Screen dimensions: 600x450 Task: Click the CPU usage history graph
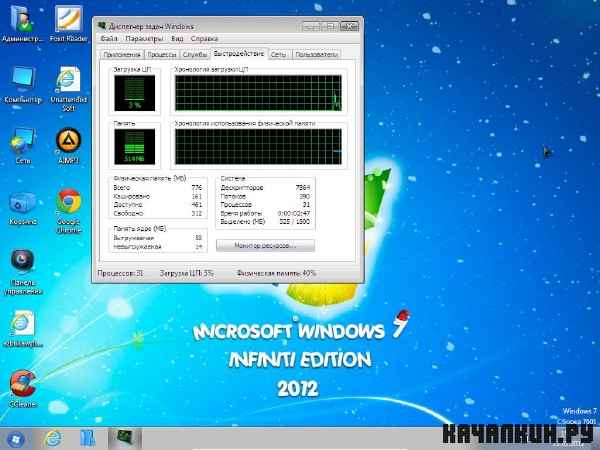tap(258, 93)
